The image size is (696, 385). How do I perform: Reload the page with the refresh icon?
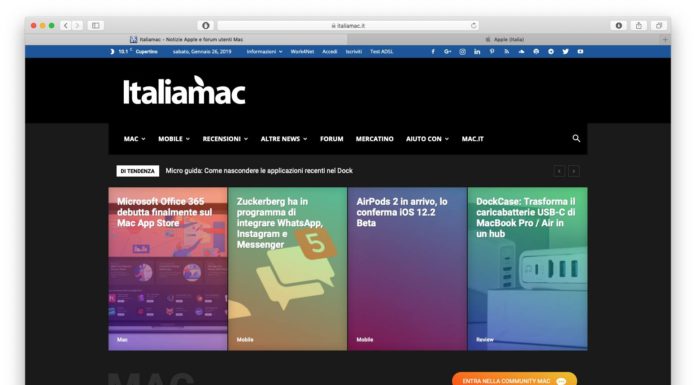[x=474, y=25]
